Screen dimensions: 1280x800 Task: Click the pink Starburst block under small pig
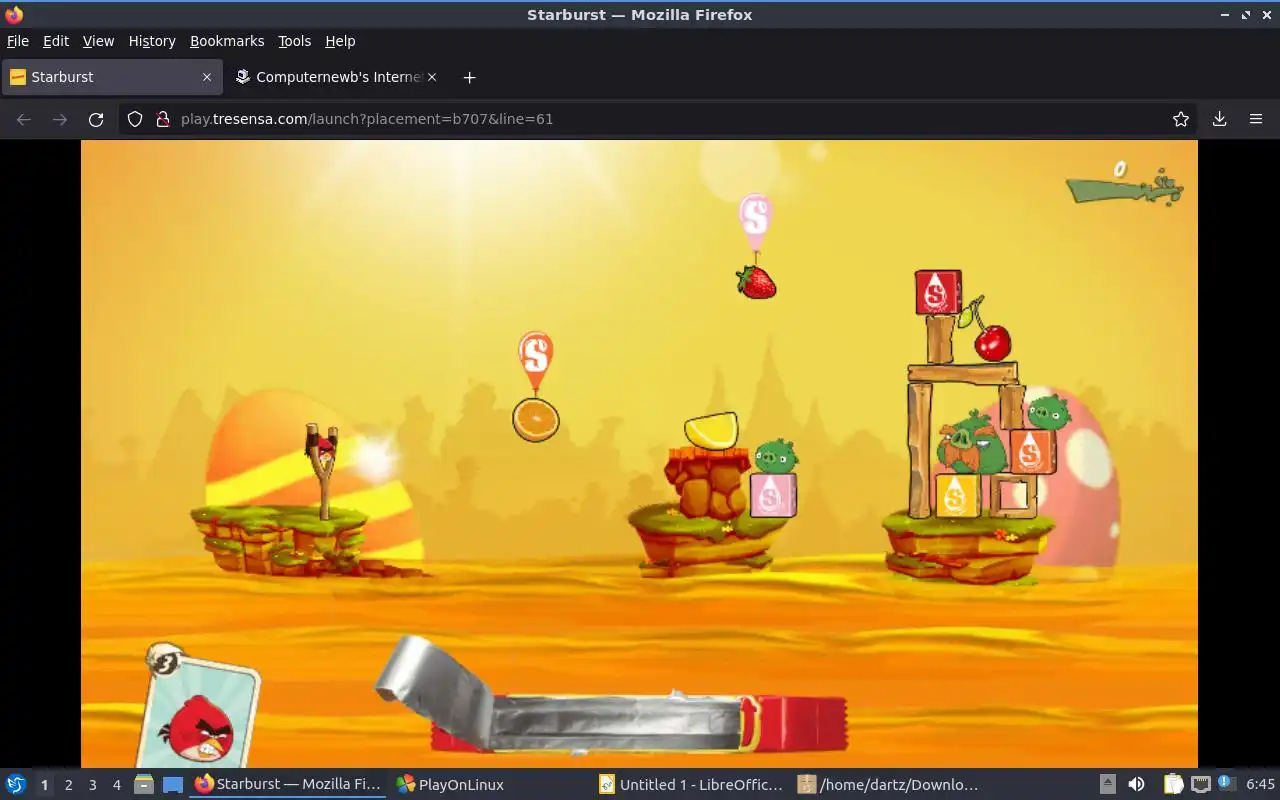point(773,496)
